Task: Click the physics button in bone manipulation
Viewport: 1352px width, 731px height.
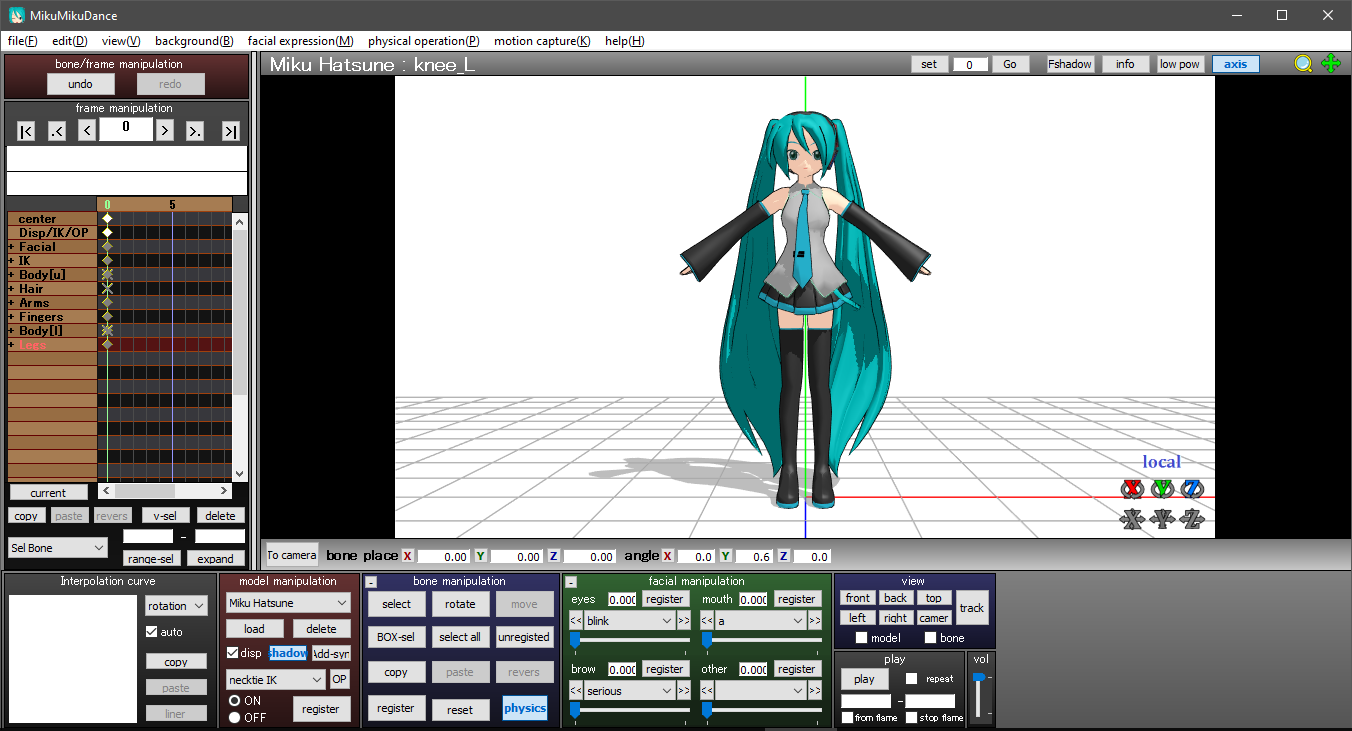Action: pyautogui.click(x=525, y=708)
